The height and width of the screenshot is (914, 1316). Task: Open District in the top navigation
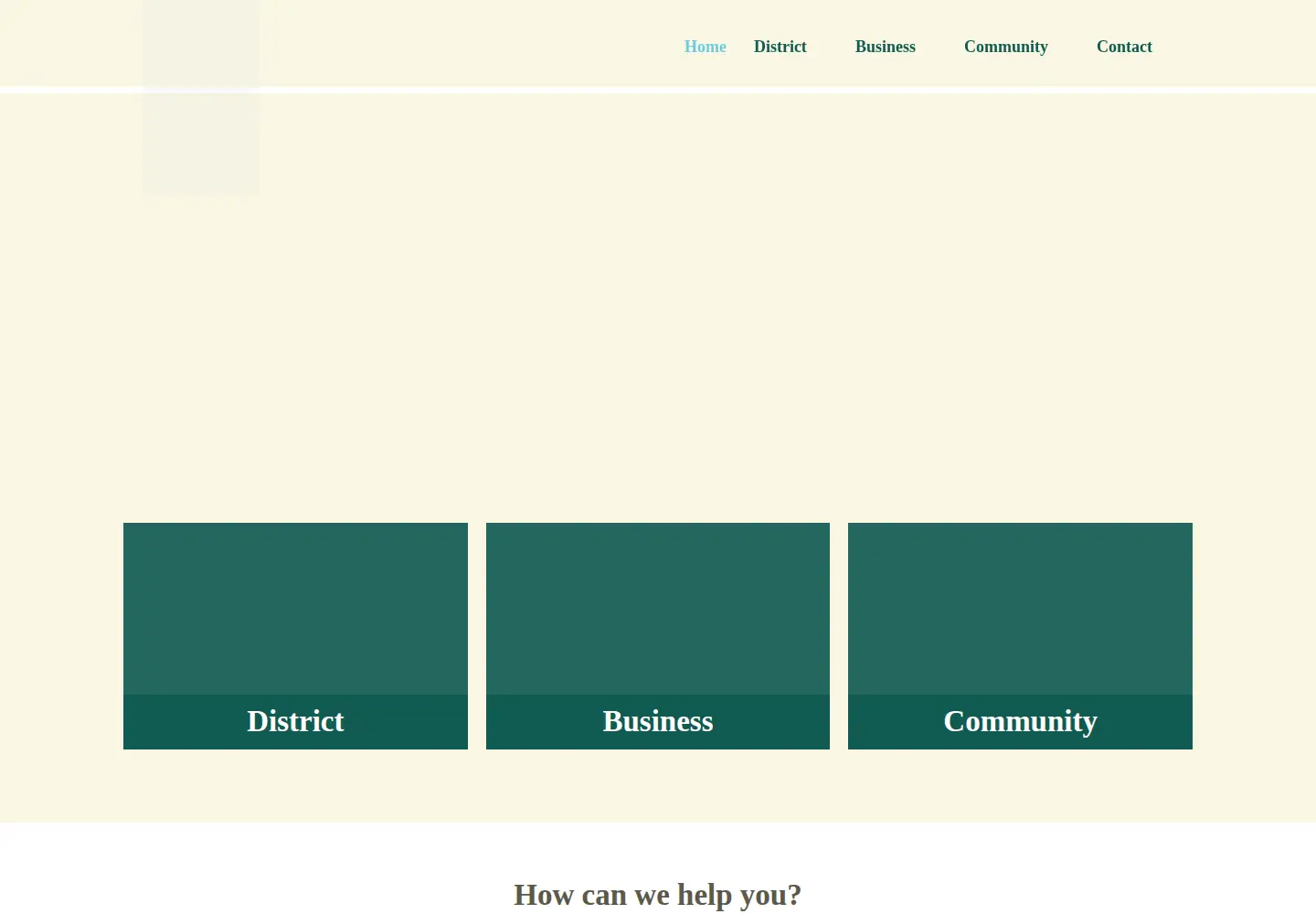point(780,47)
